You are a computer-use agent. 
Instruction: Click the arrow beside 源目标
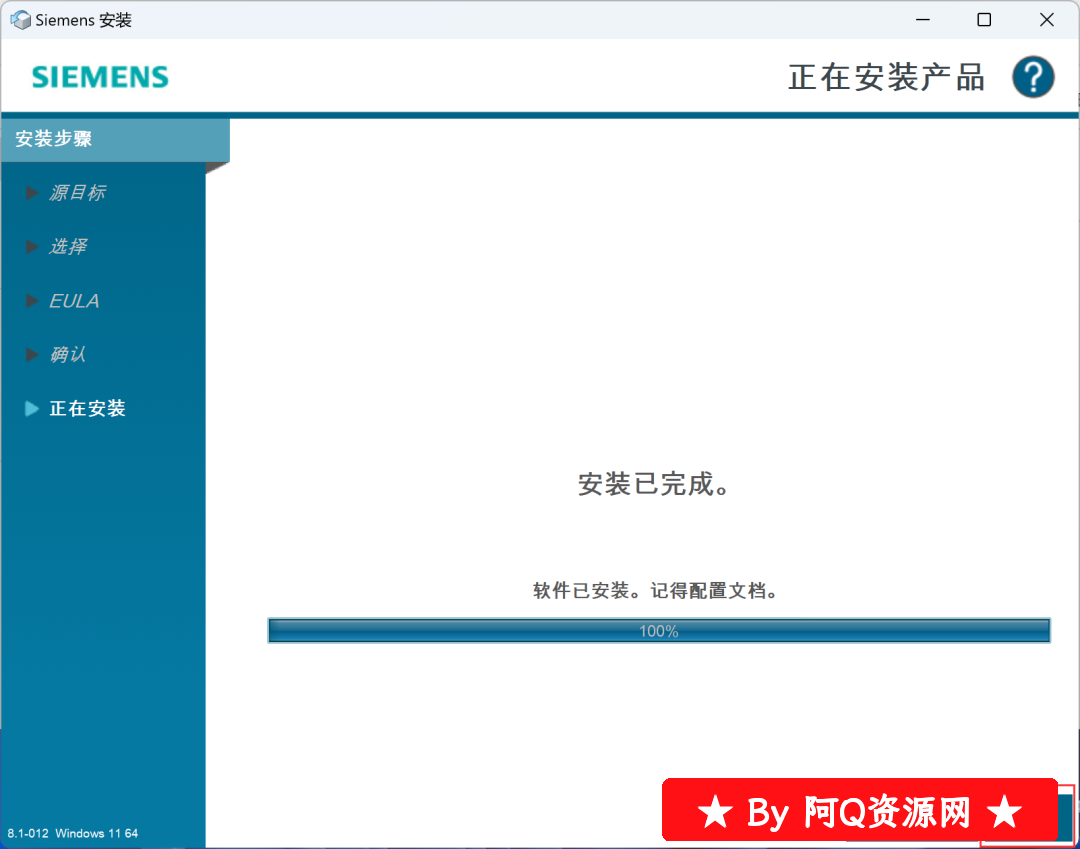(31, 193)
